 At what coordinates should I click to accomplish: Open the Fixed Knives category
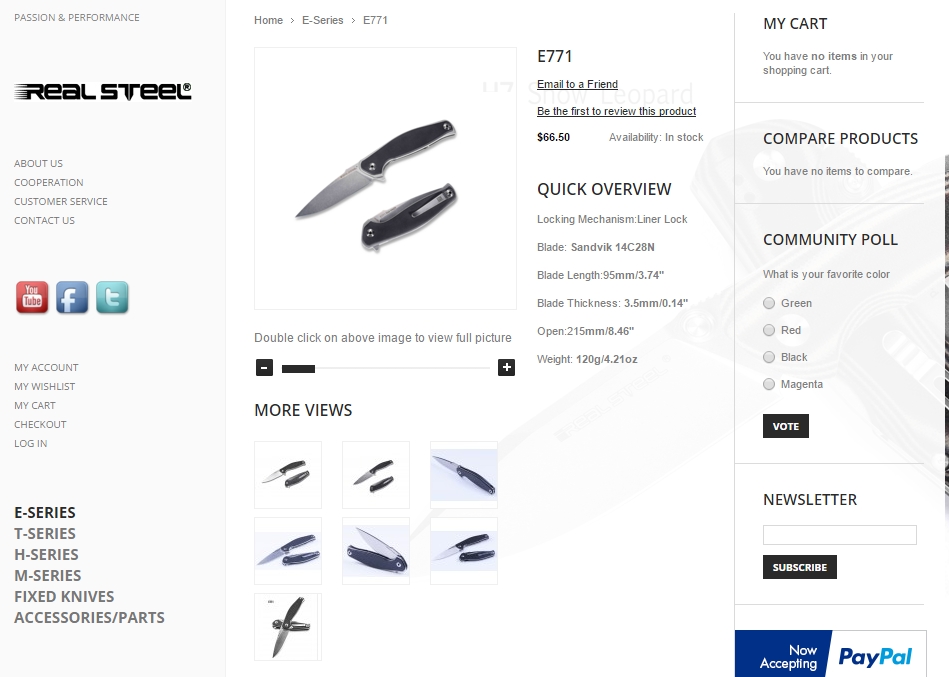point(64,597)
